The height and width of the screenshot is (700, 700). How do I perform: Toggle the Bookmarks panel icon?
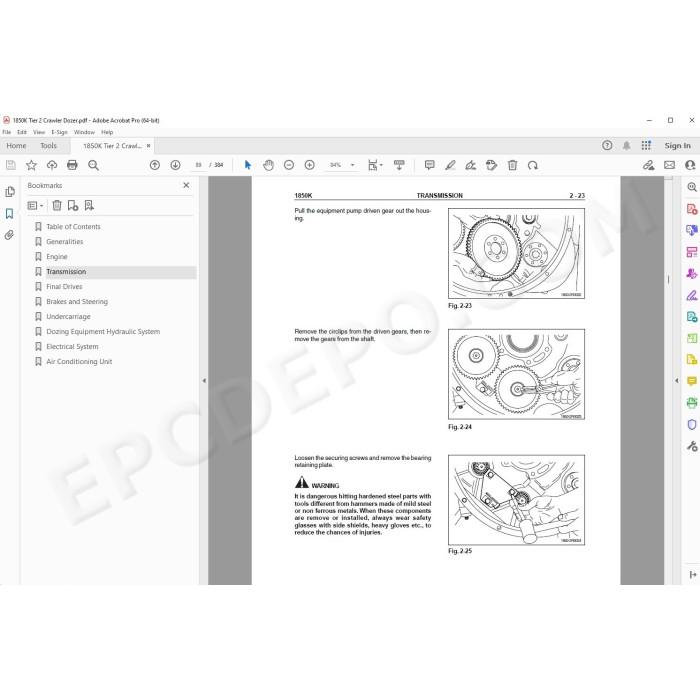9,213
